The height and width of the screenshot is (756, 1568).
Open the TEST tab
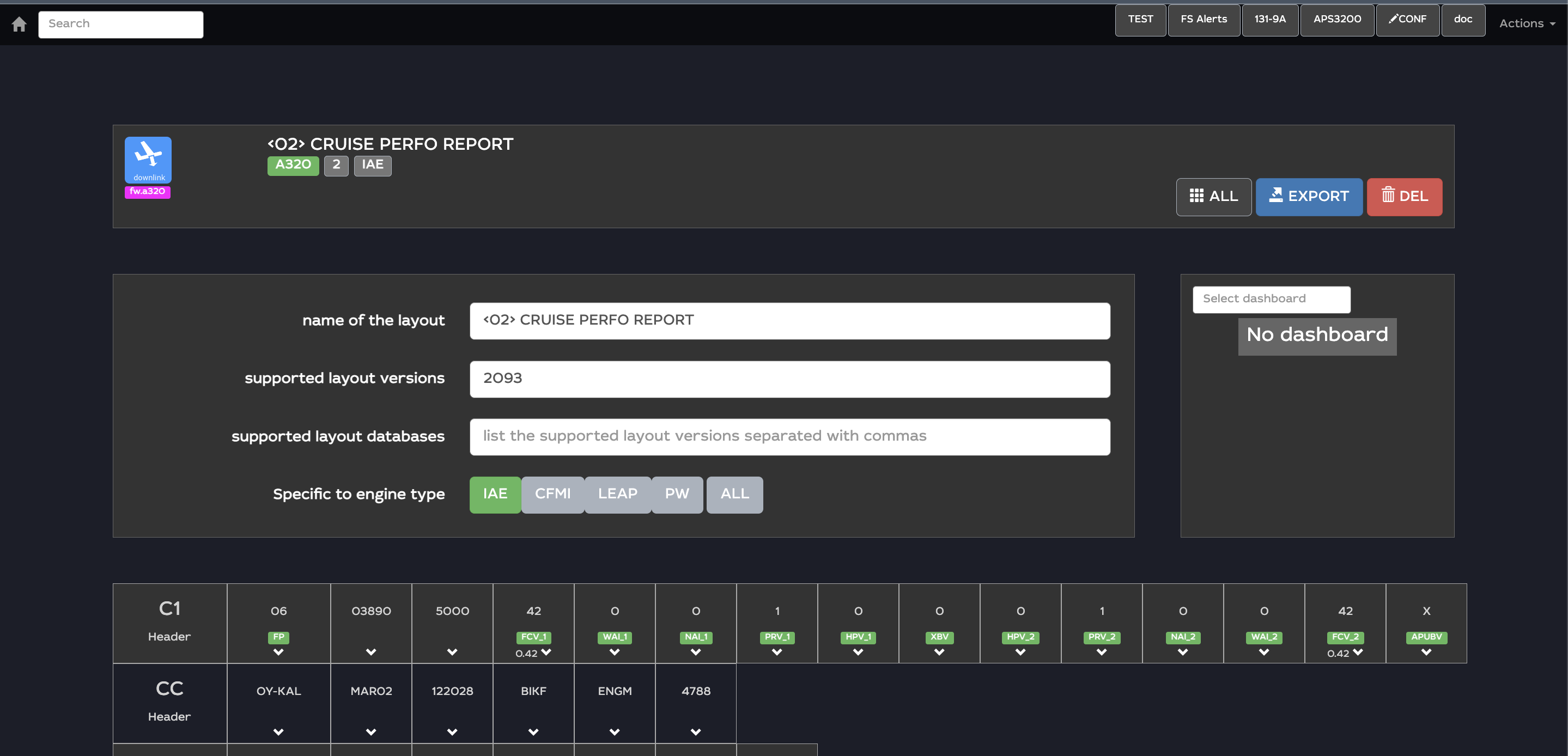pyautogui.click(x=1140, y=20)
